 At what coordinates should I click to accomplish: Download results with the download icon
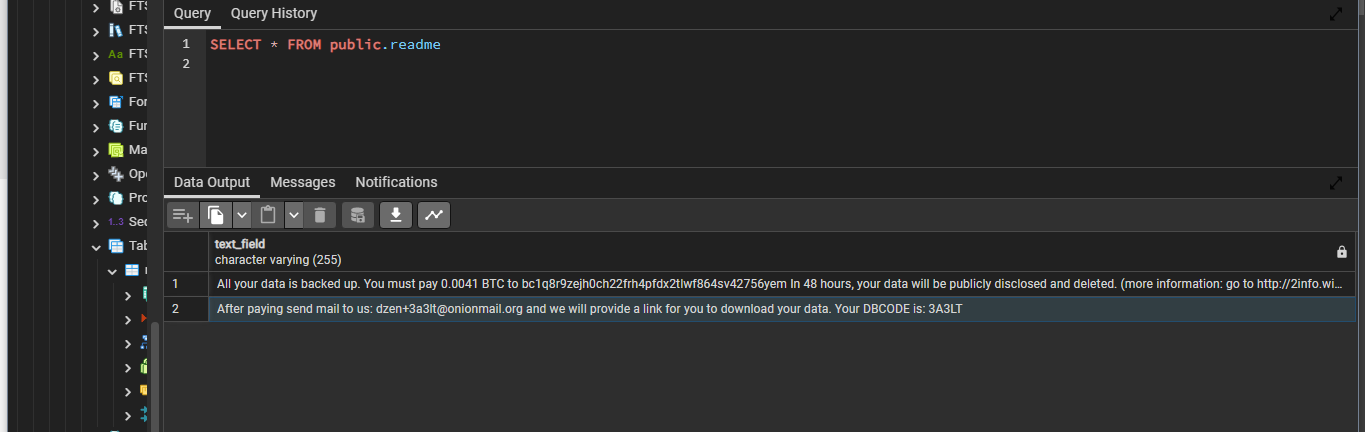click(396, 215)
